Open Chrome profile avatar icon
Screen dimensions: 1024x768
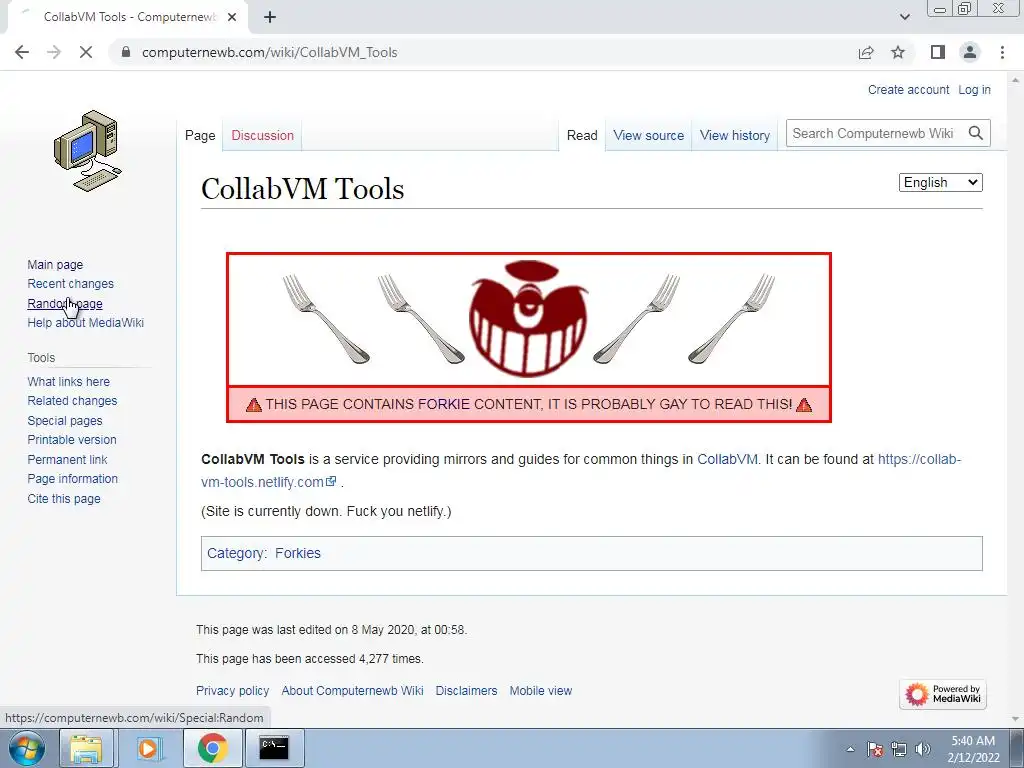coord(970,52)
